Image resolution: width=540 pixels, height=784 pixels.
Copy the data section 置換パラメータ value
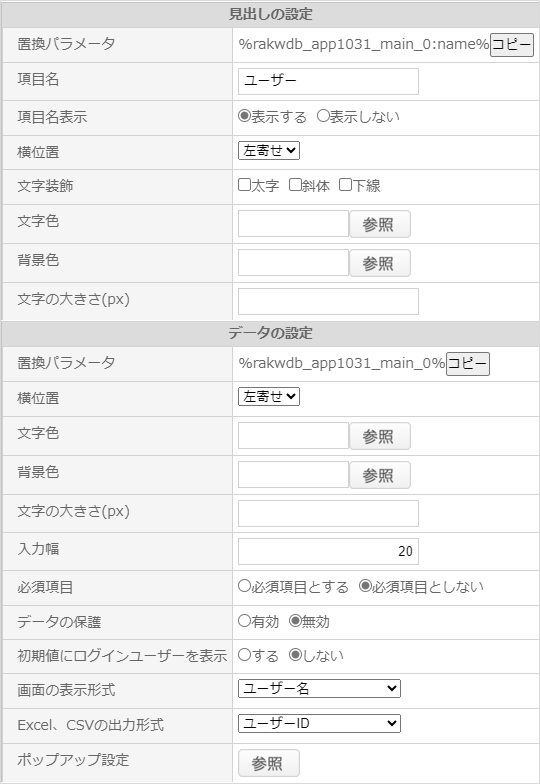point(468,364)
